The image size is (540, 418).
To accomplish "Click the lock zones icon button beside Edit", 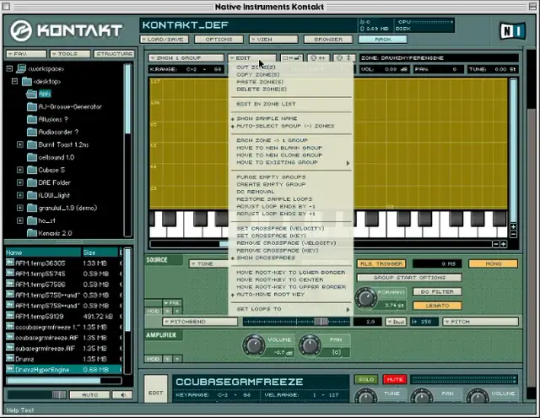I will click(x=292, y=58).
